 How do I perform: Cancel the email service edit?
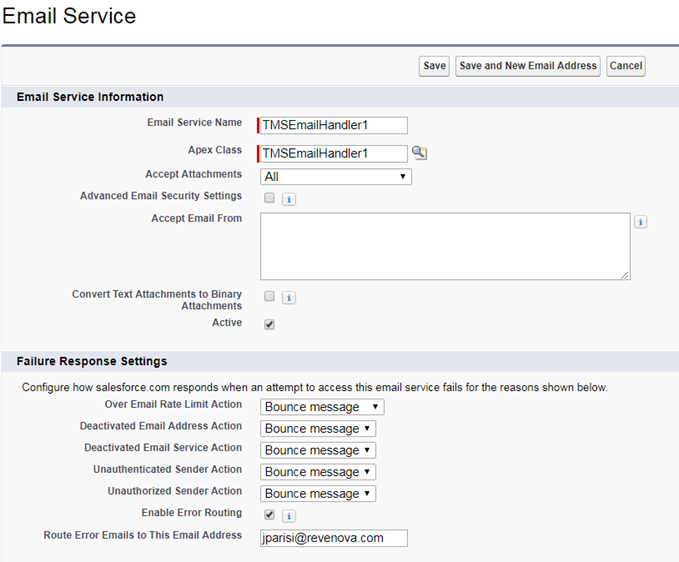[x=626, y=66]
